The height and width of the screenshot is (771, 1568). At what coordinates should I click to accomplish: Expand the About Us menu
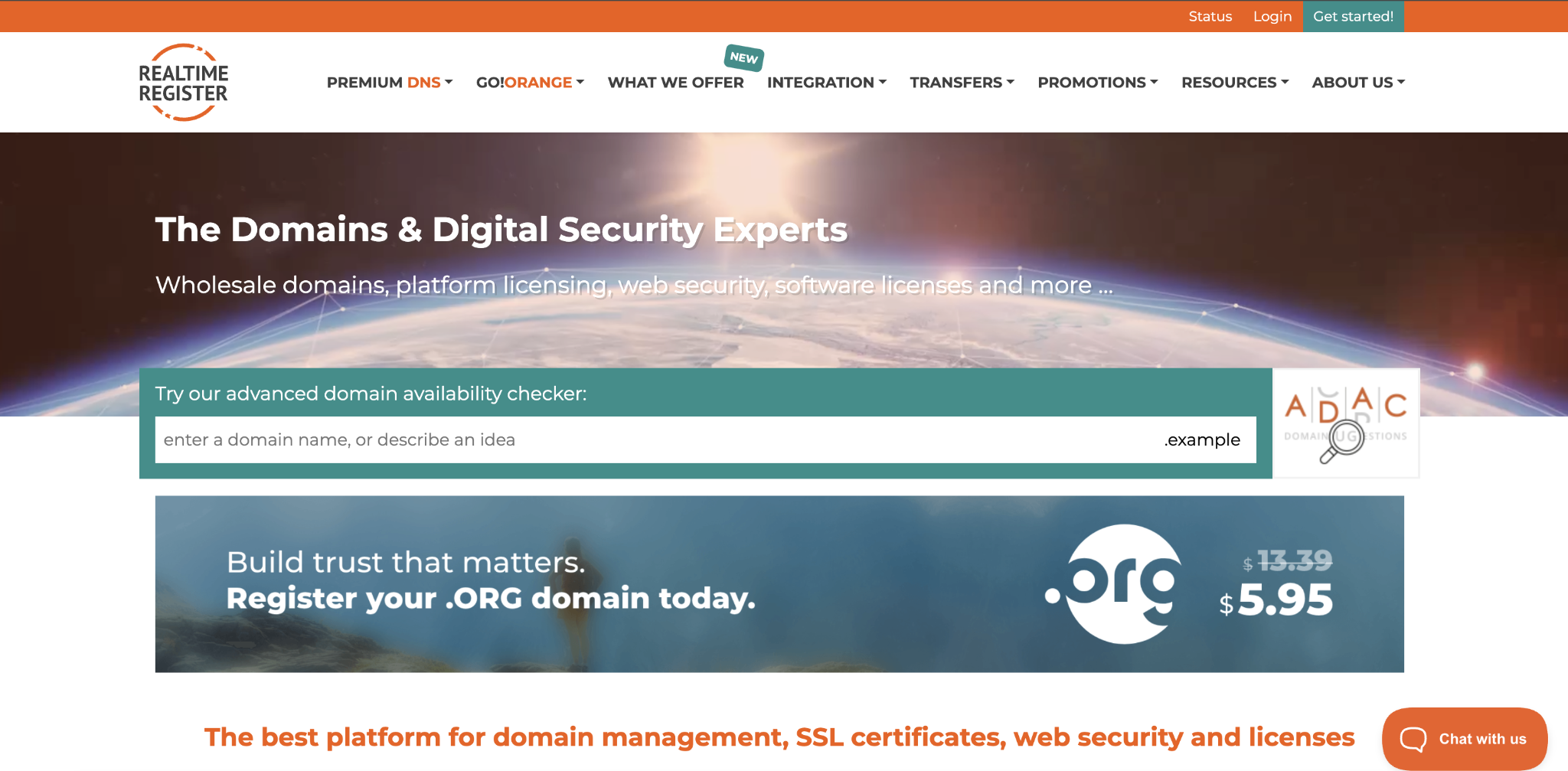click(x=1357, y=82)
